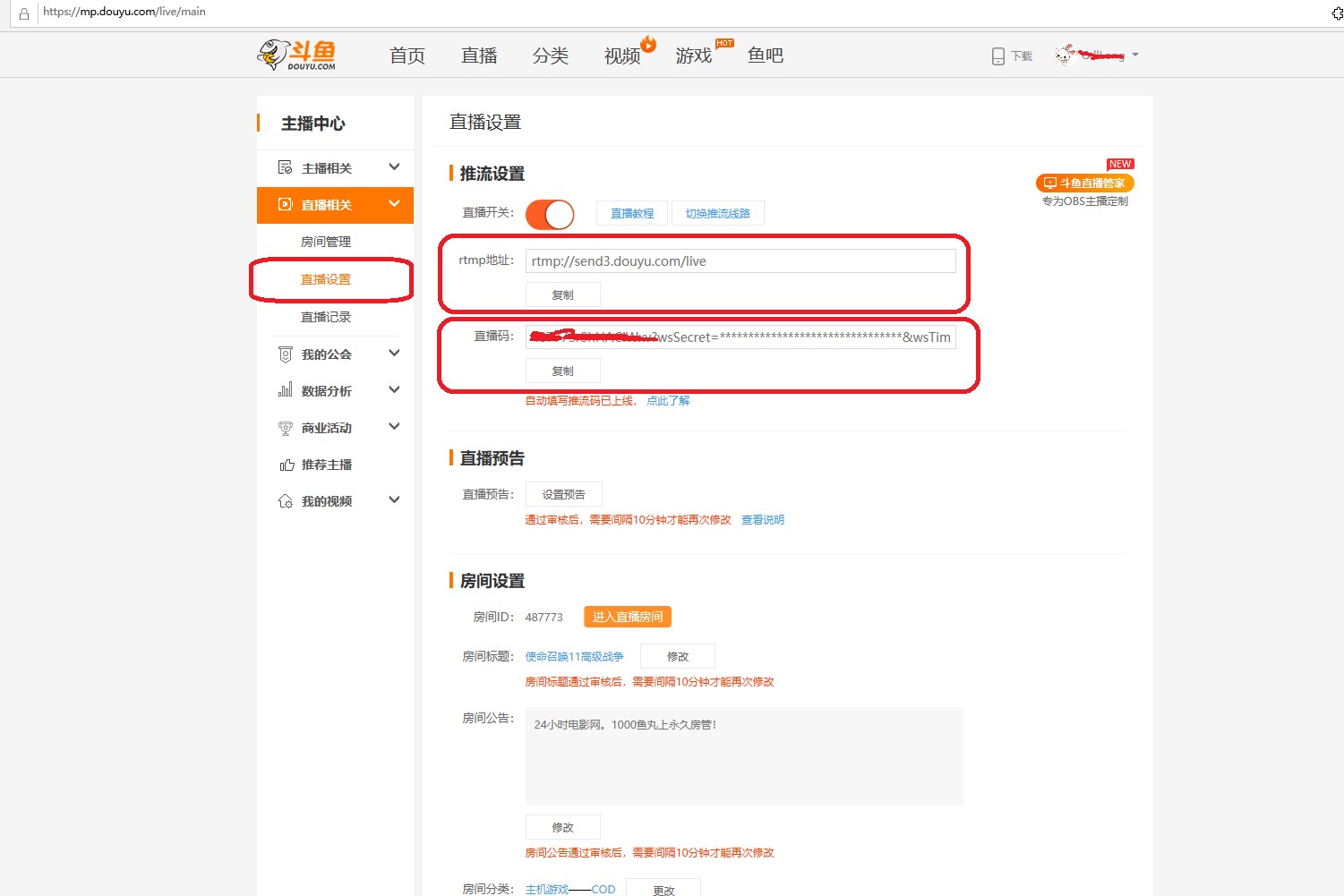This screenshot has height=896, width=1344.
Task: Click the 下载 text in header
Action: point(1022,56)
